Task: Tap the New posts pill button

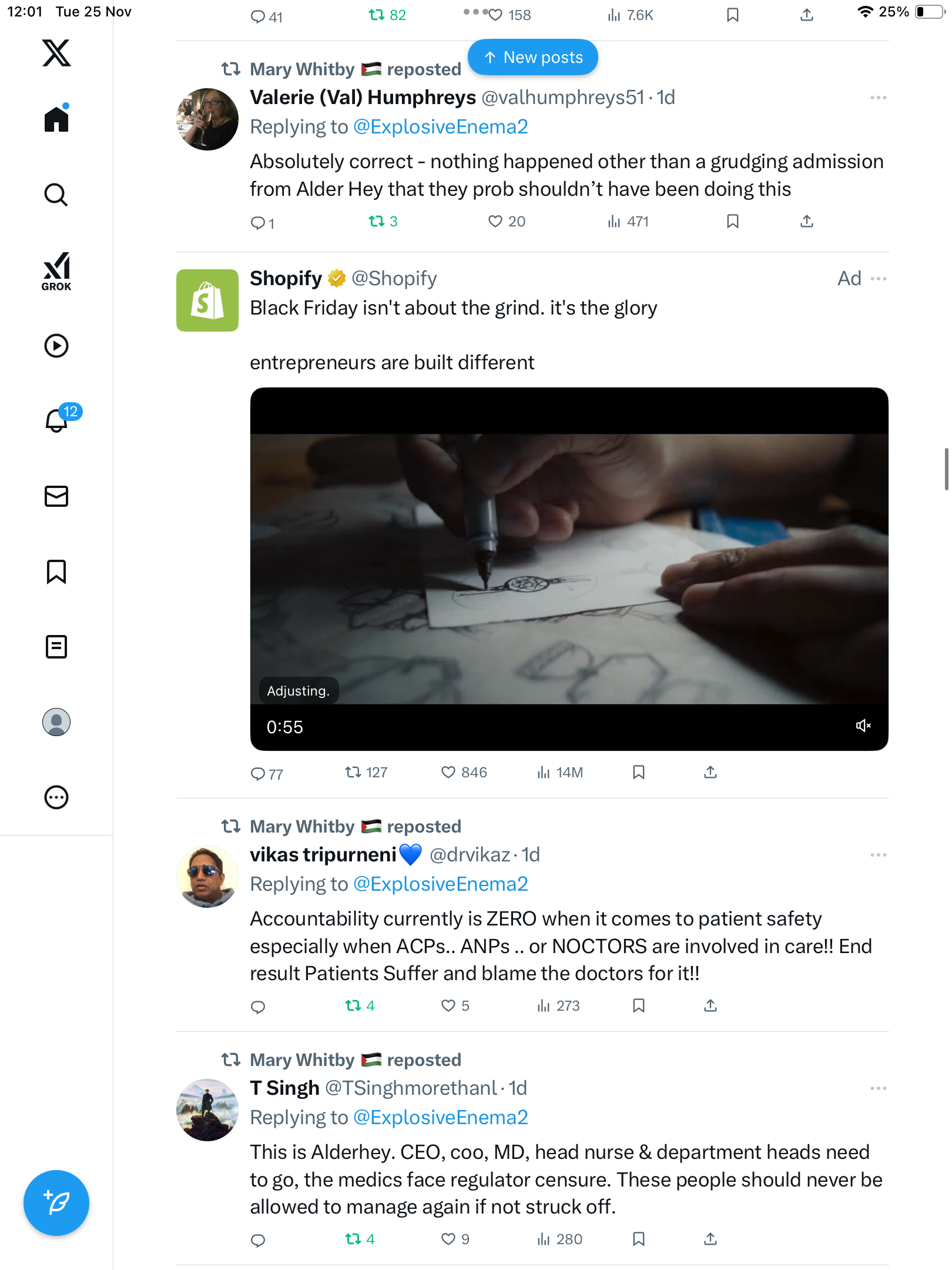Action: click(532, 58)
